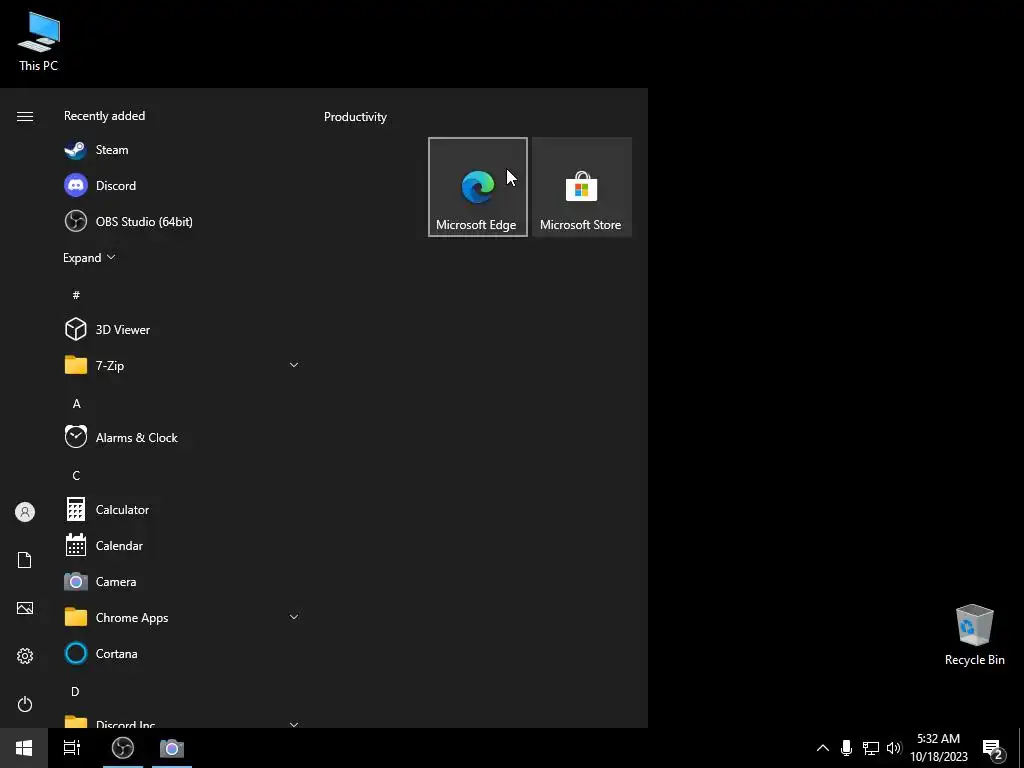
Task: Launch Camera from the app list
Action: click(x=182, y=581)
